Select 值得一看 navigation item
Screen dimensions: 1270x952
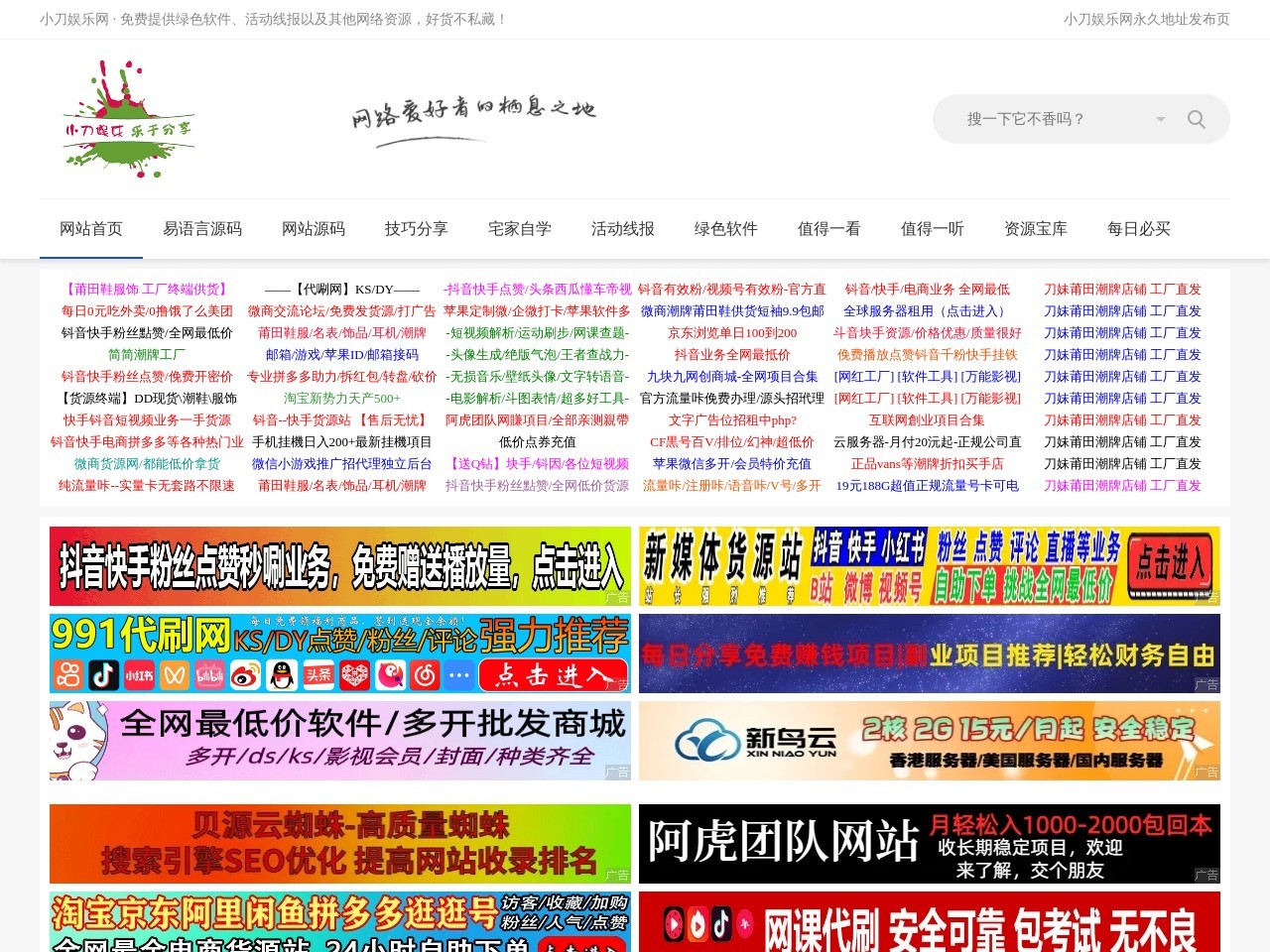pos(829,229)
